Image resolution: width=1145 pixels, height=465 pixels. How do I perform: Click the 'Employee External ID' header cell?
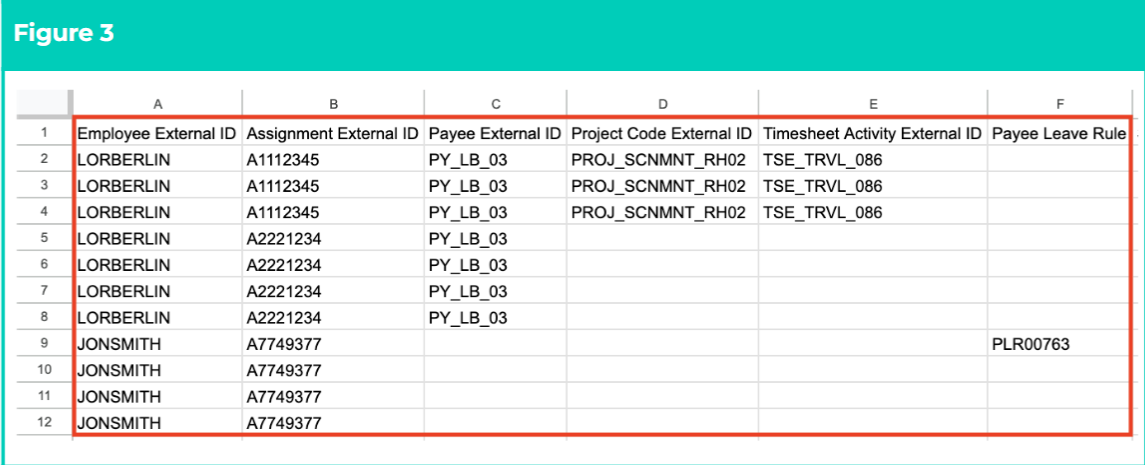point(157,134)
